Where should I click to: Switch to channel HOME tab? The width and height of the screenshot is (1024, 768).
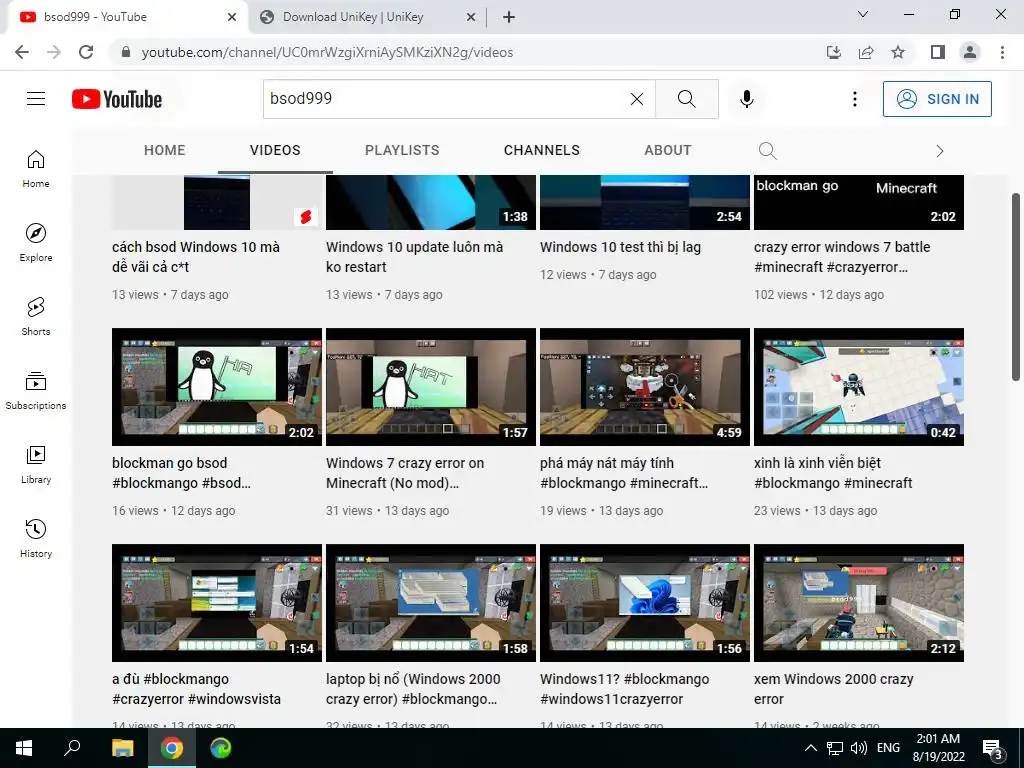(165, 150)
